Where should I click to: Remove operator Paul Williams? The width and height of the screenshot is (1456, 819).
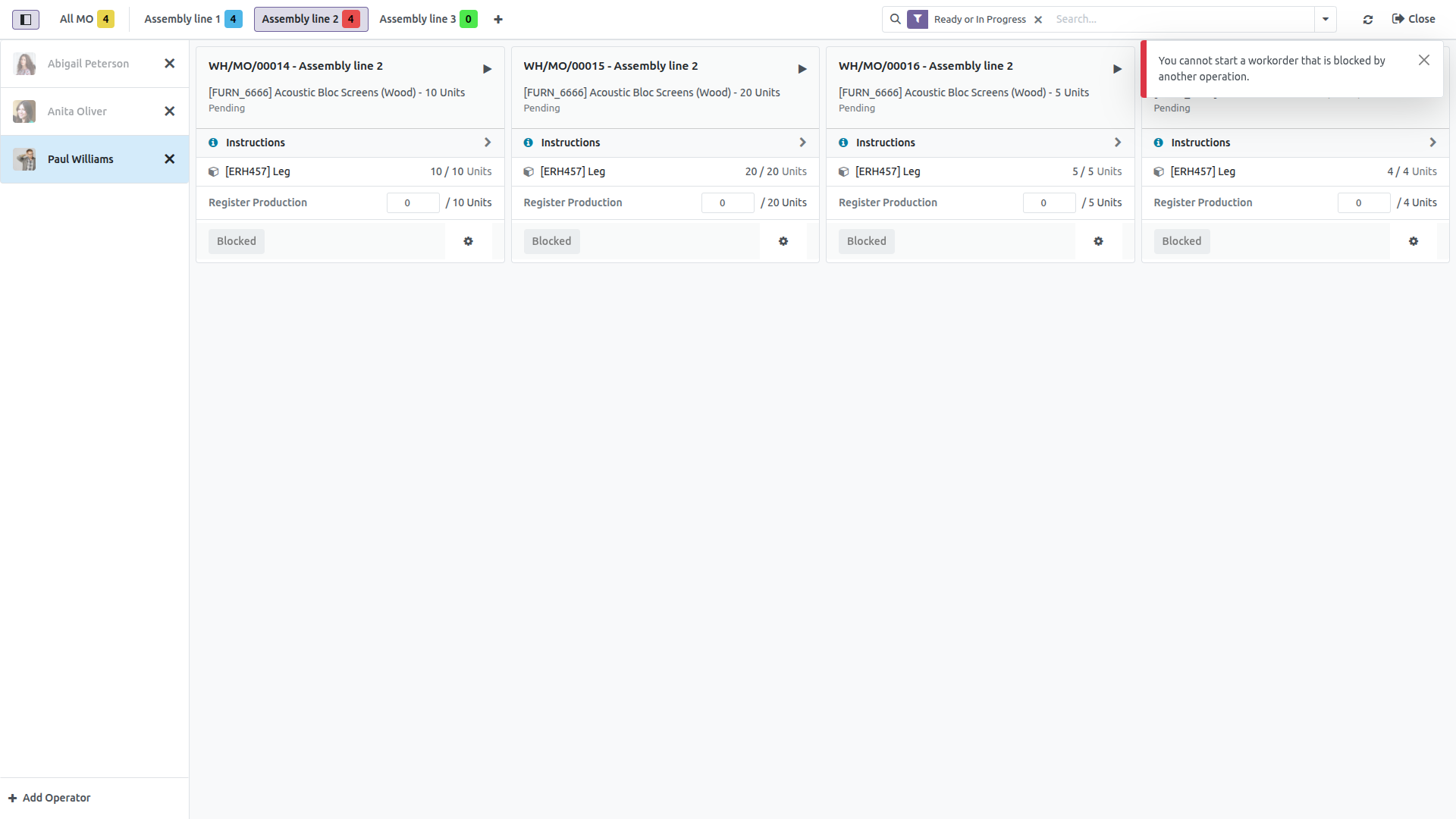(170, 159)
